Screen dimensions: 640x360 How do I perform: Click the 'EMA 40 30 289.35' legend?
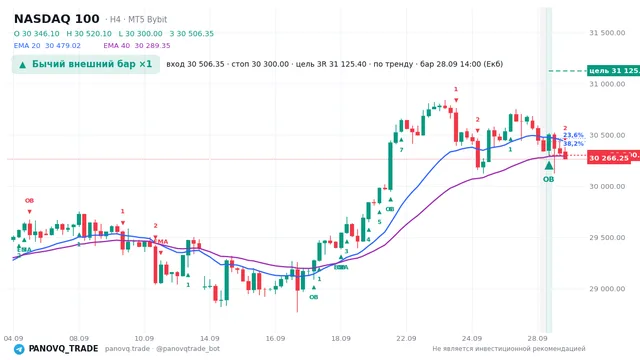137,46
